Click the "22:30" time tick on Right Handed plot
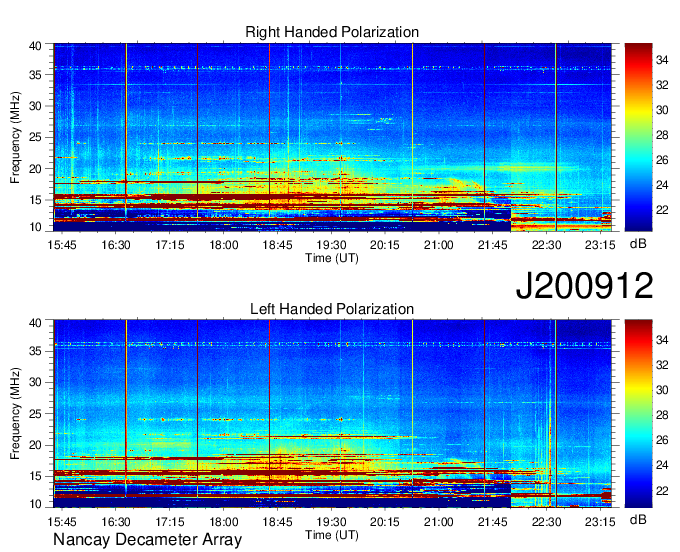Viewport: 680px width, 552px height. [x=546, y=245]
